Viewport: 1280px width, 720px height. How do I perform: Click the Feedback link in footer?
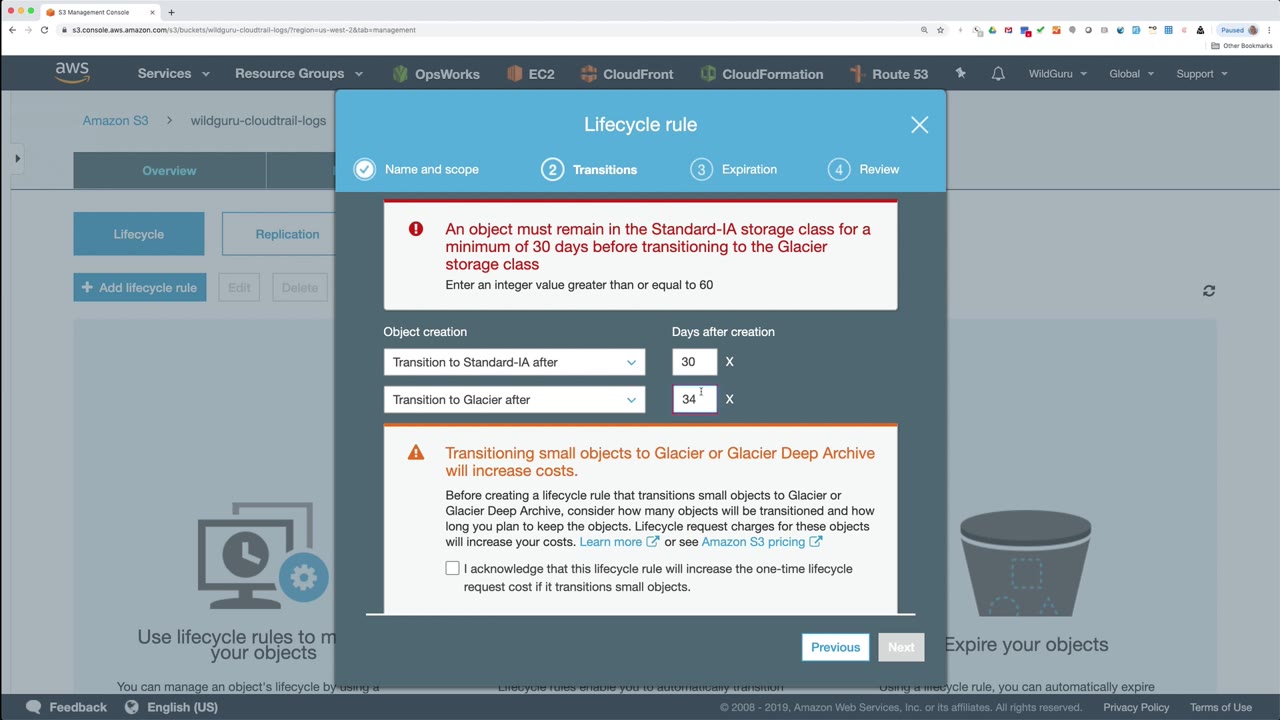coord(78,707)
